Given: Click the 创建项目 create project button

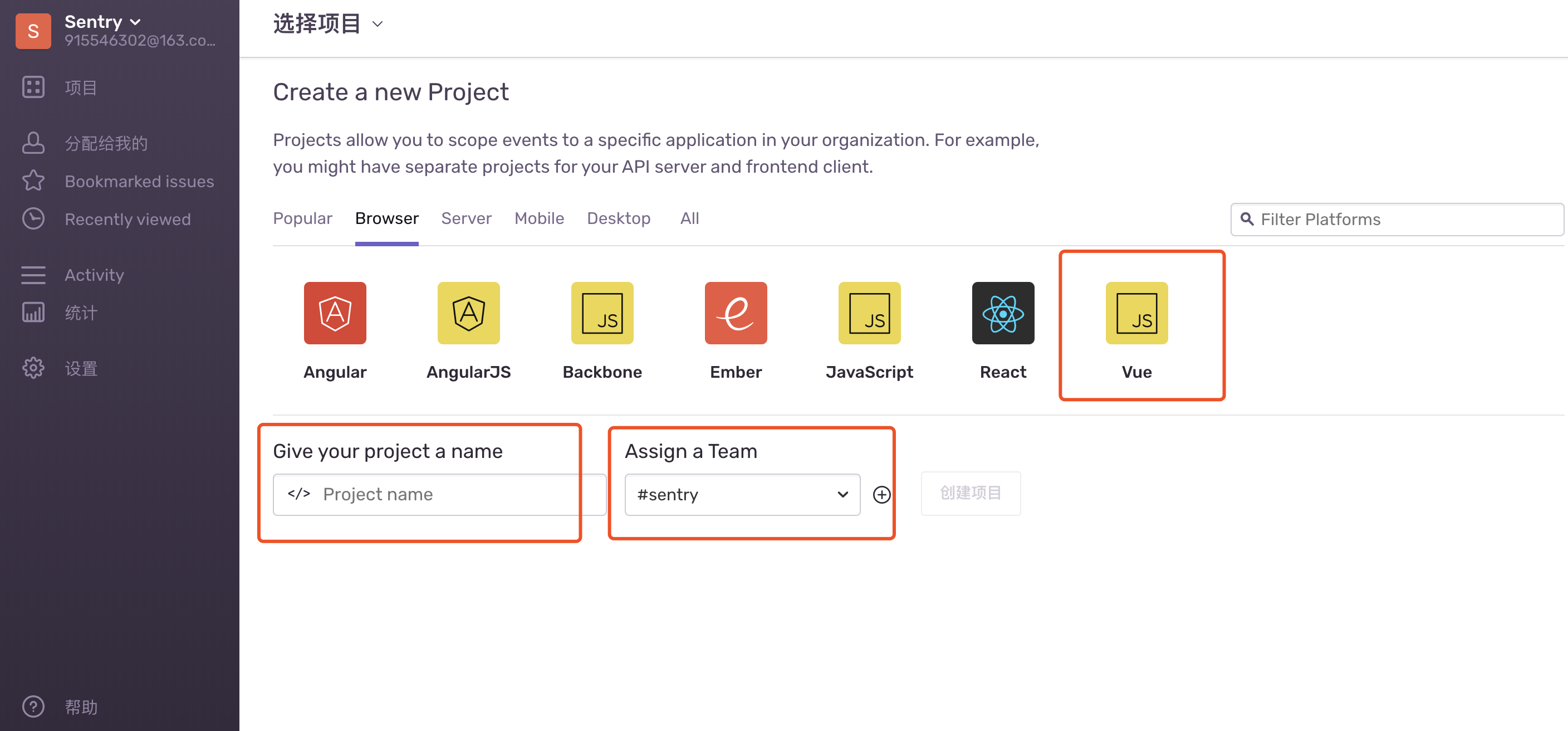Looking at the screenshot, I should pos(971,493).
